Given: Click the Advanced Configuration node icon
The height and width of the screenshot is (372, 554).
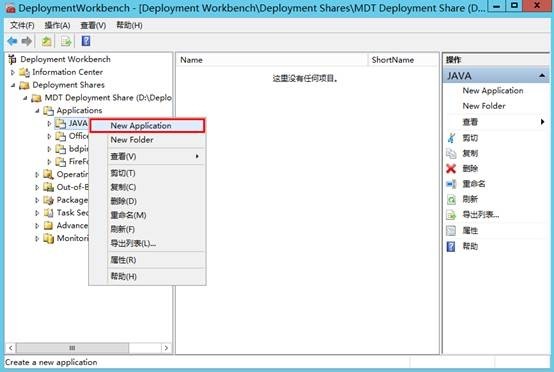Looking at the screenshot, I should pos(48,225).
